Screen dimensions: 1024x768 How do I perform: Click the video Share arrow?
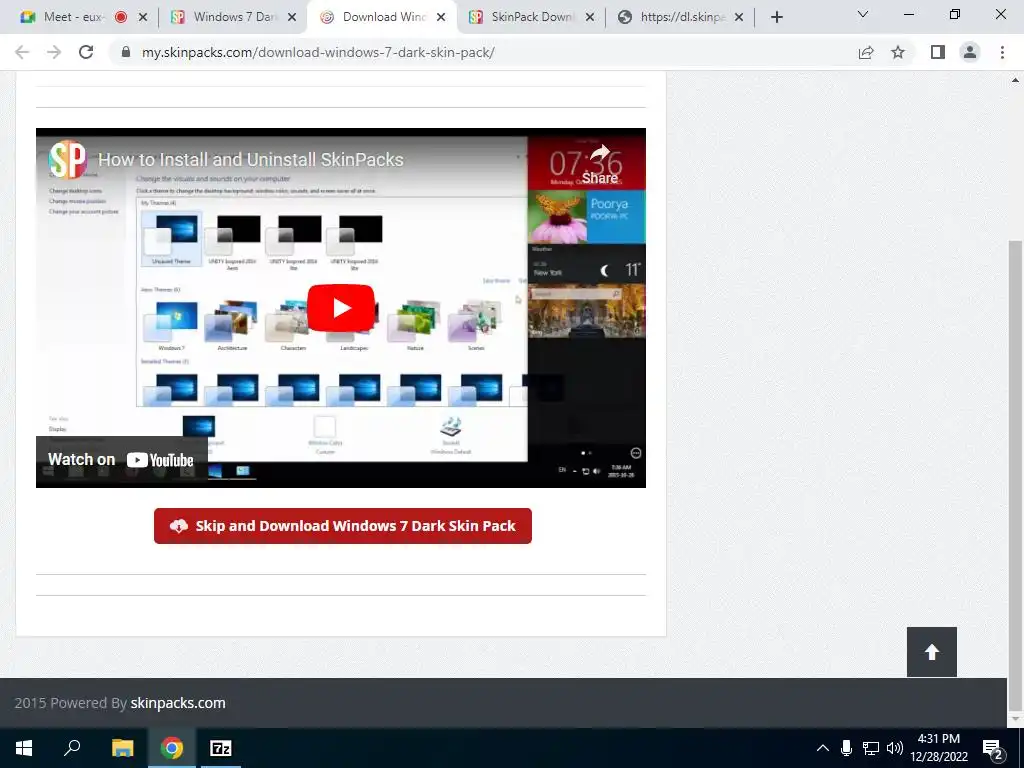[600, 163]
